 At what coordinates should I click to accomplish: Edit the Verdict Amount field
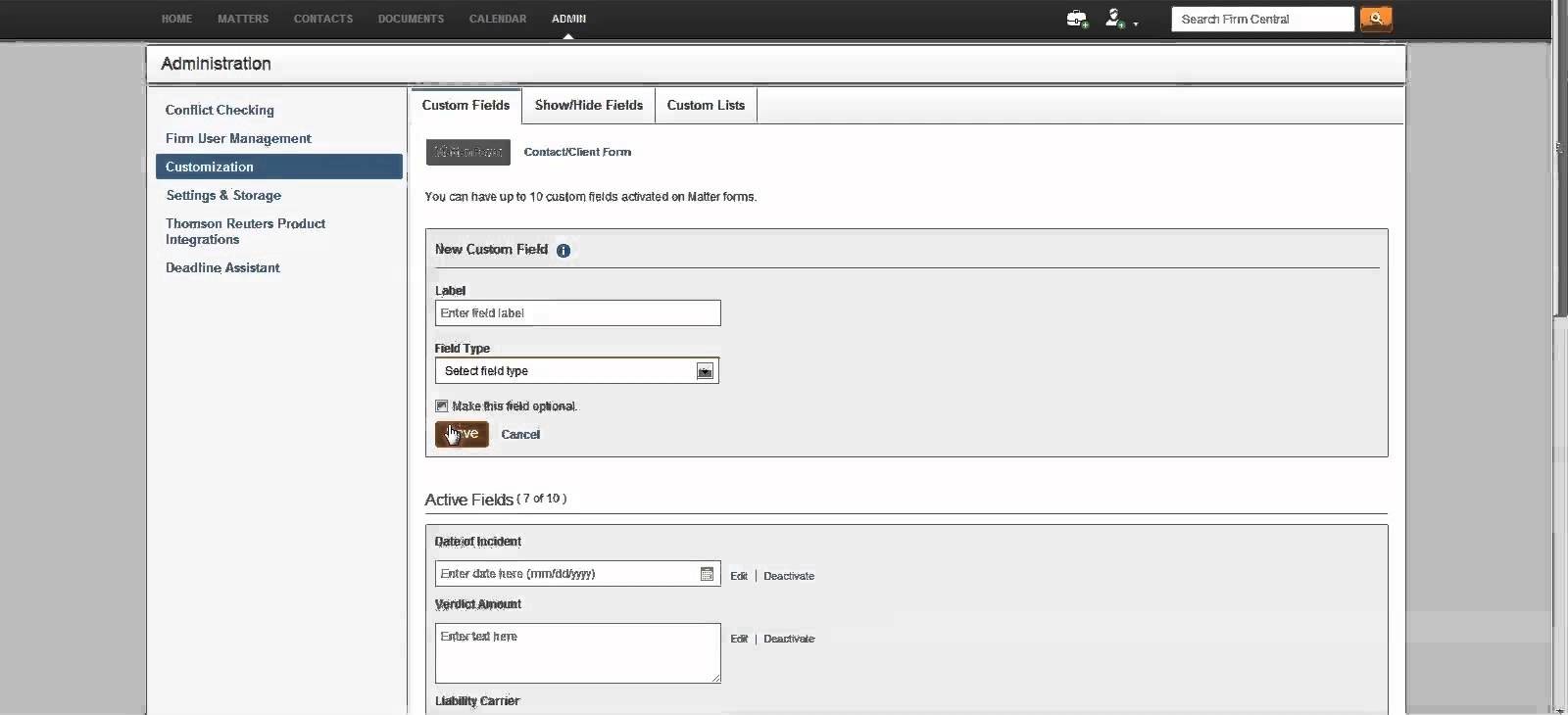(x=739, y=639)
